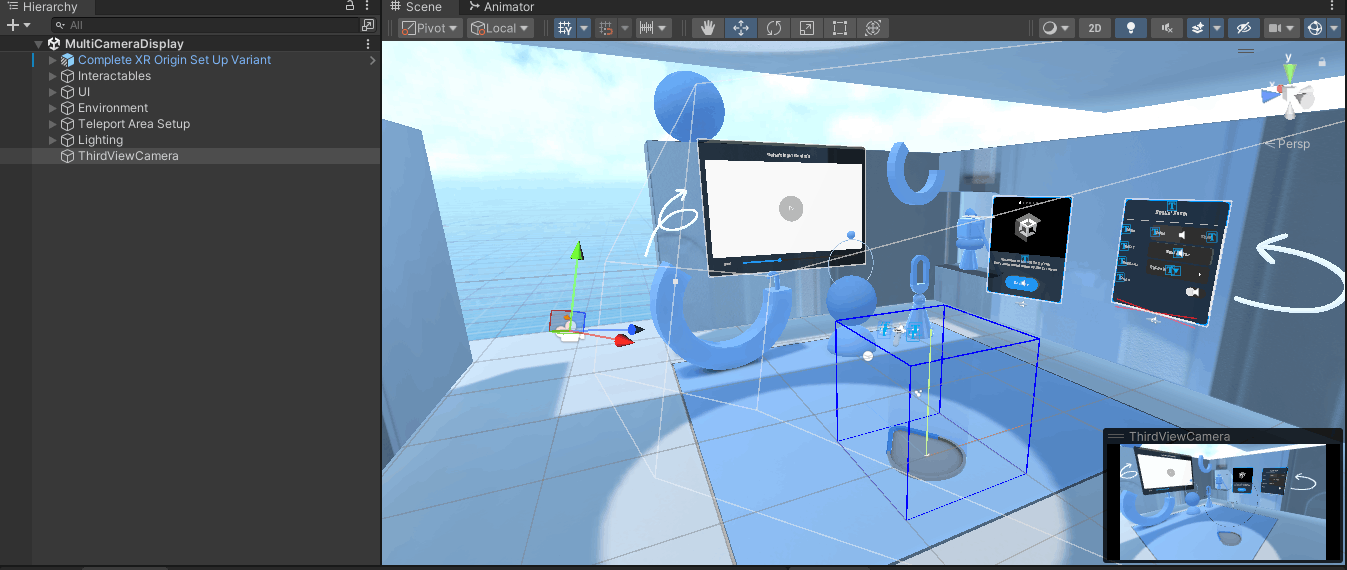1347x570 pixels.
Task: Expand the Environment object arrow
Action: [54, 108]
